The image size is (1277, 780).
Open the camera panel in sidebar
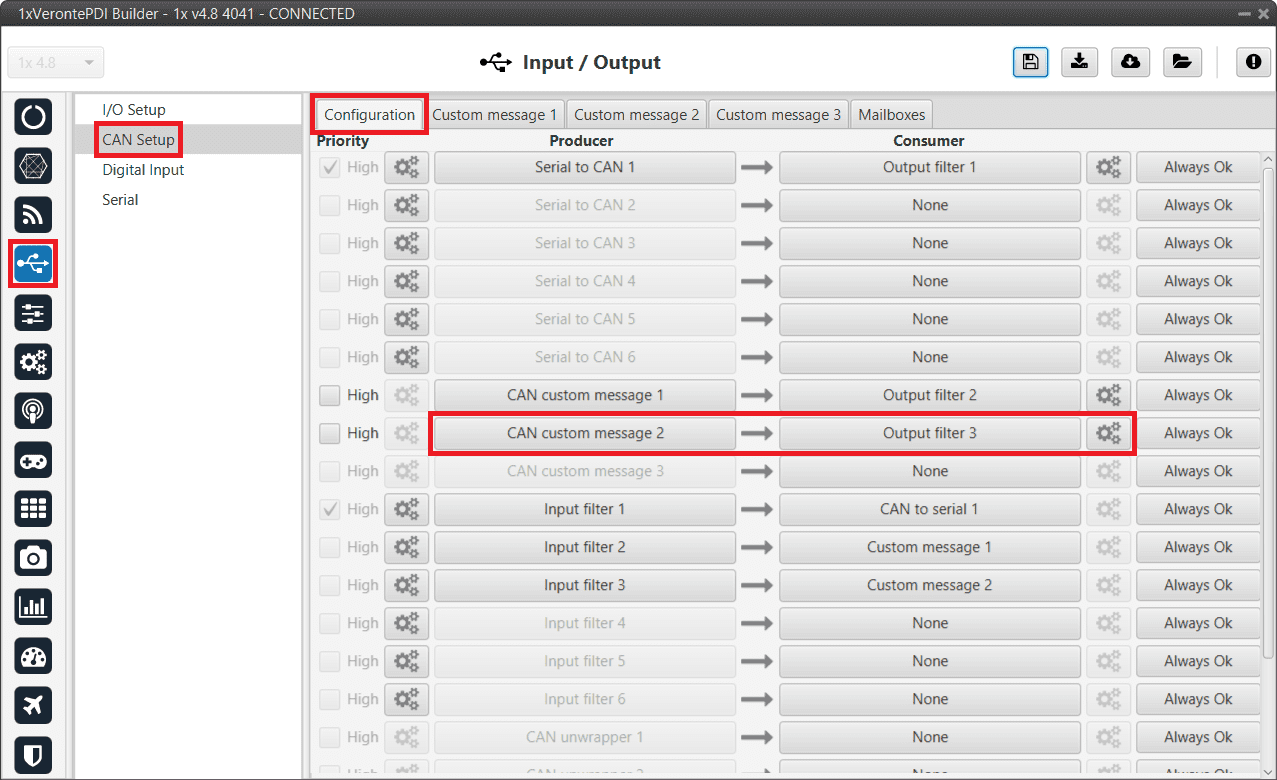pyautogui.click(x=33, y=558)
